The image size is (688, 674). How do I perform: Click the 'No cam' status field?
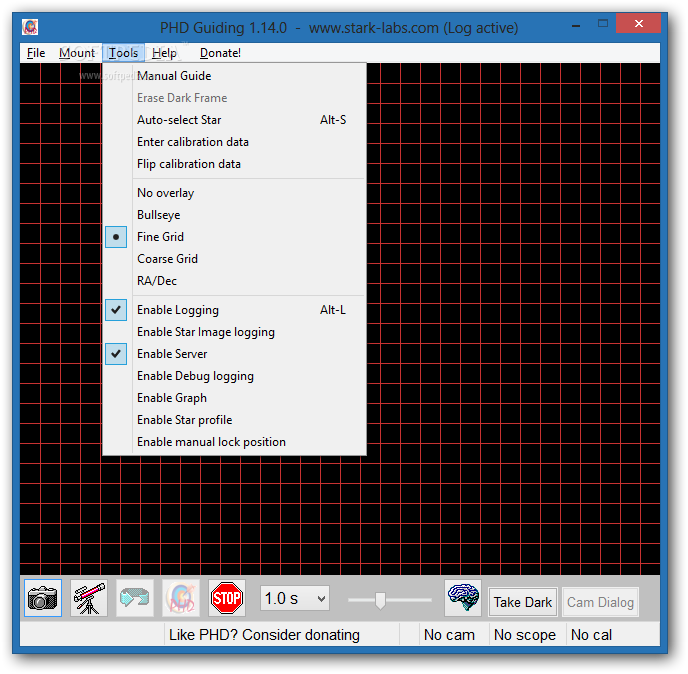click(x=453, y=635)
